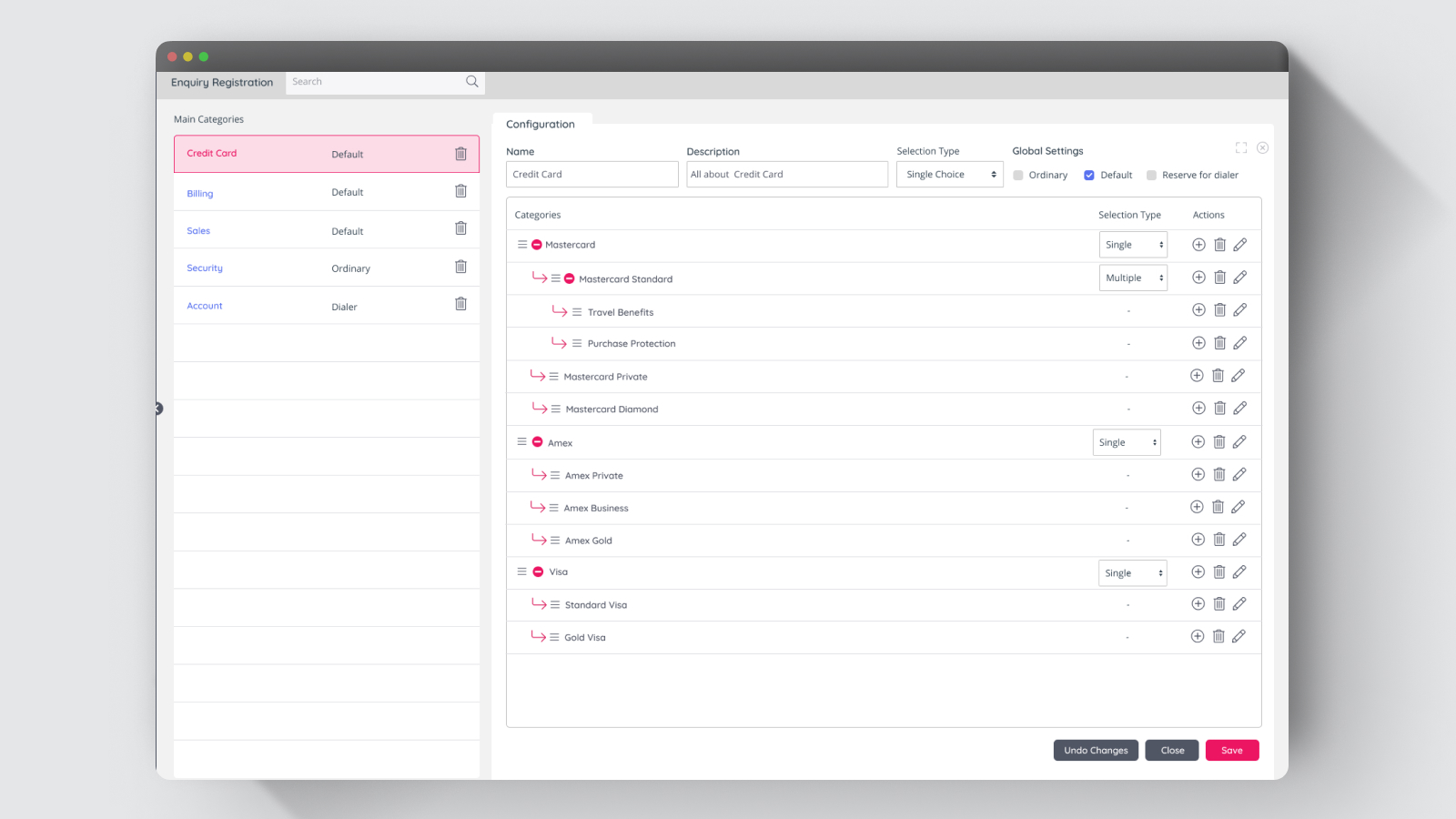Add subcategory under Visa
The height and width of the screenshot is (819, 1456).
(1198, 572)
